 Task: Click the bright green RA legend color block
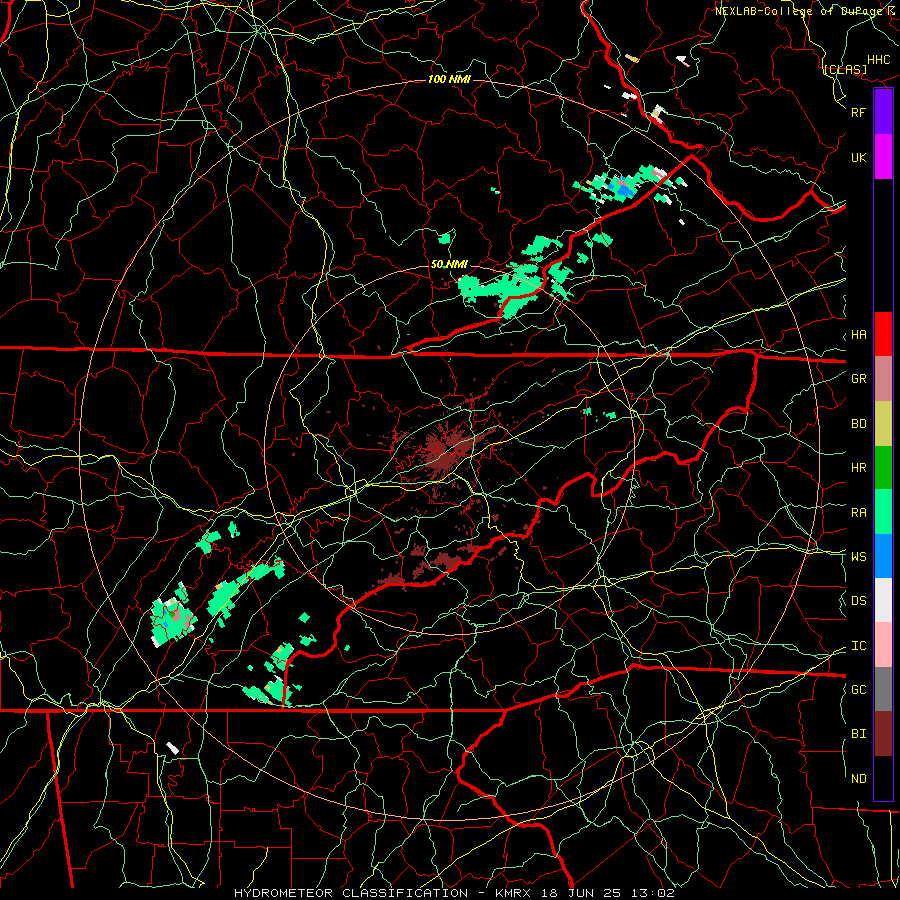(883, 512)
